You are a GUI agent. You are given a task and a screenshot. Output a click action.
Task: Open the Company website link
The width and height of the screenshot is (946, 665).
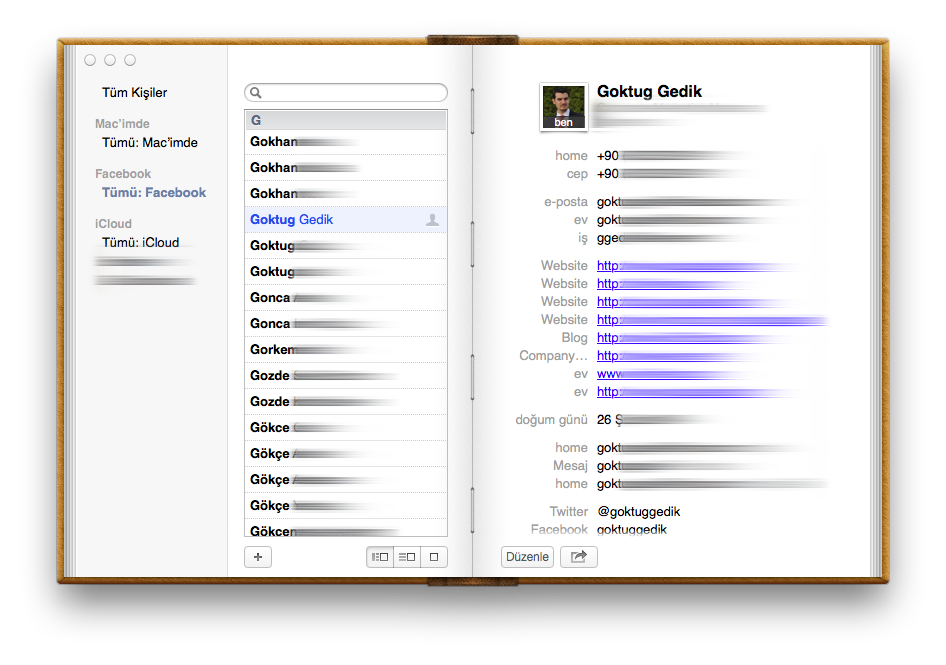pyautogui.click(x=608, y=356)
